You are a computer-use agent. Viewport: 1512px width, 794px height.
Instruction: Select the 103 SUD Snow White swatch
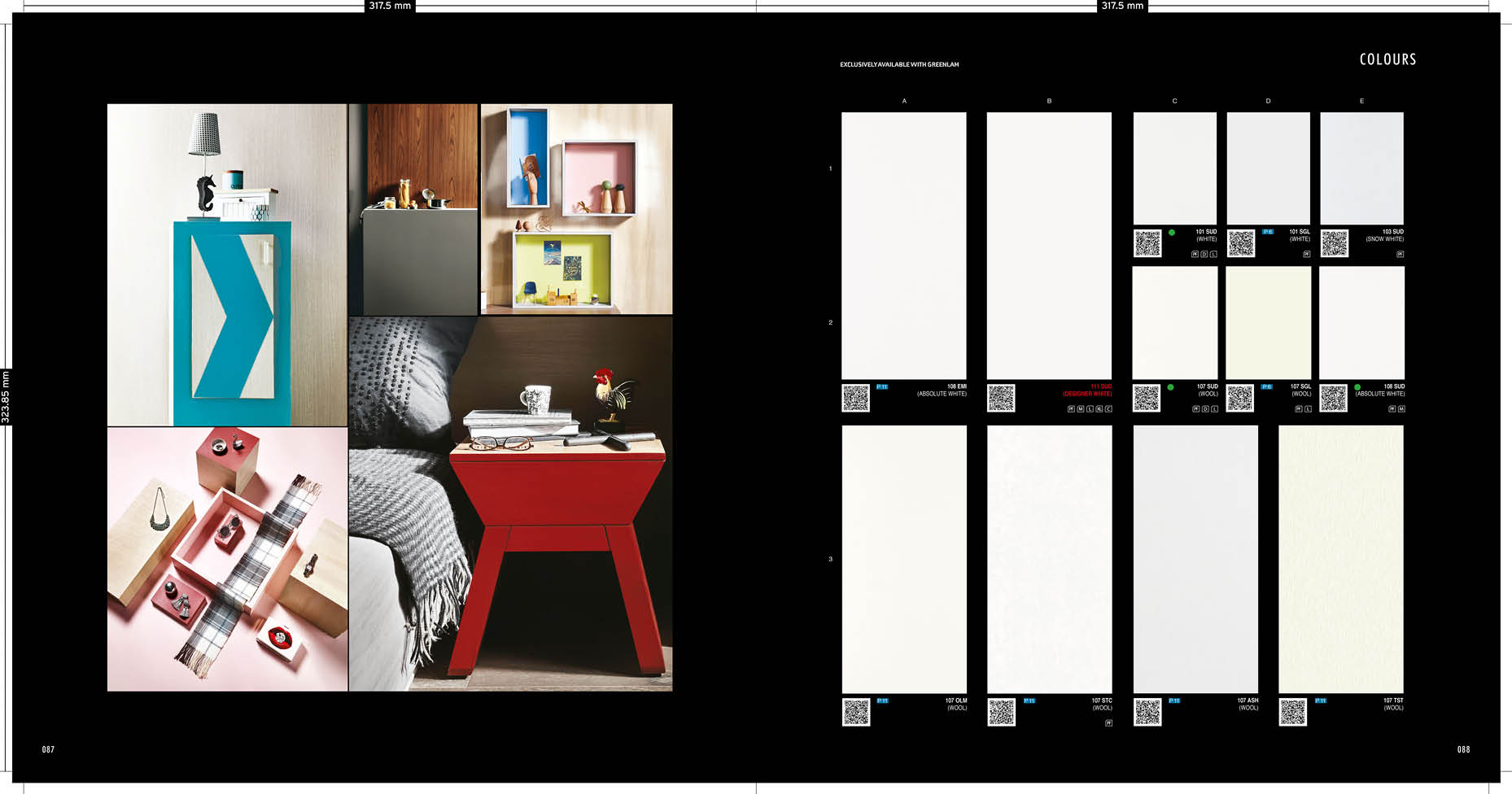[1361, 168]
